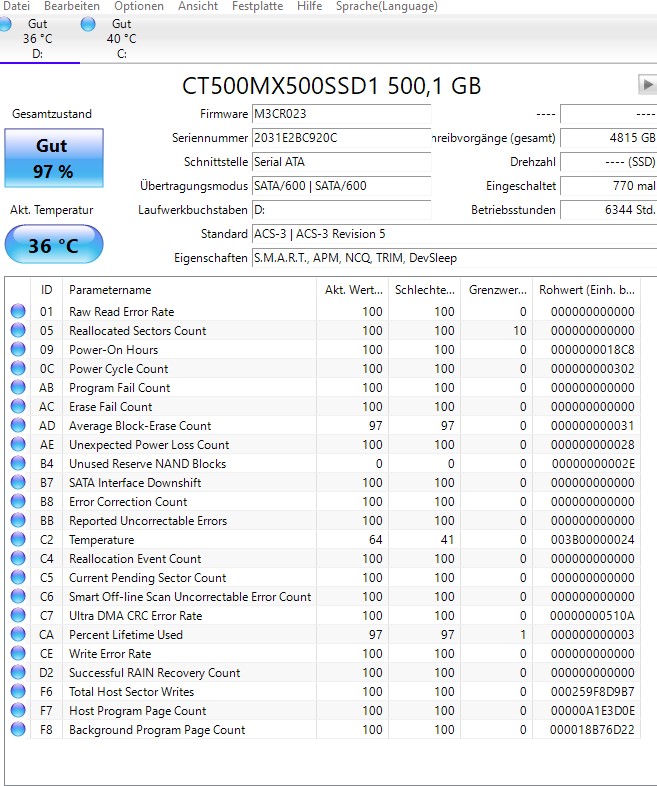
Task: Click status icon for Reported Uncorrectable Errors
Action: pos(18,521)
